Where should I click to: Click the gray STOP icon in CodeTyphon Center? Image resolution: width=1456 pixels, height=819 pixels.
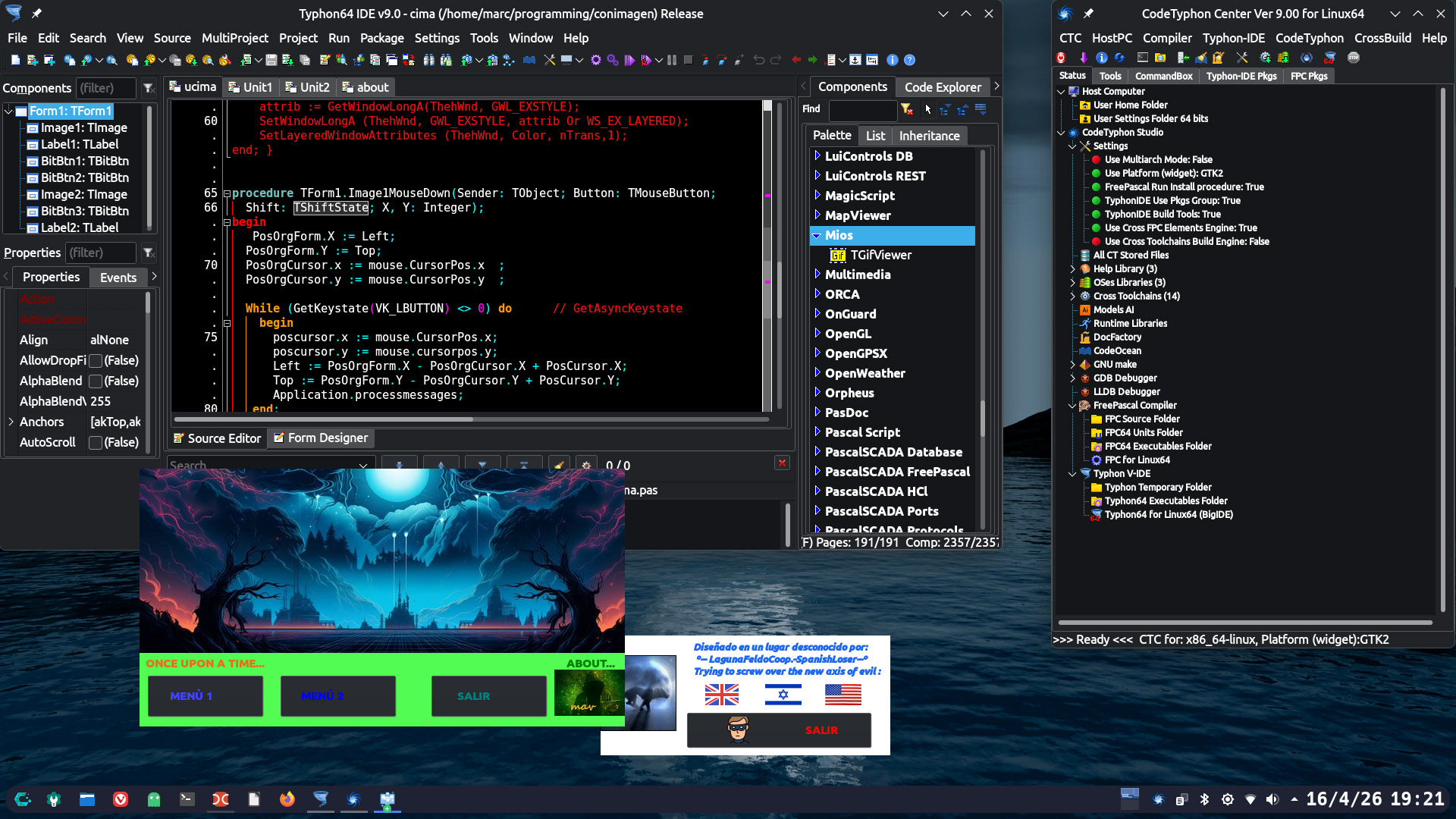1354,58
